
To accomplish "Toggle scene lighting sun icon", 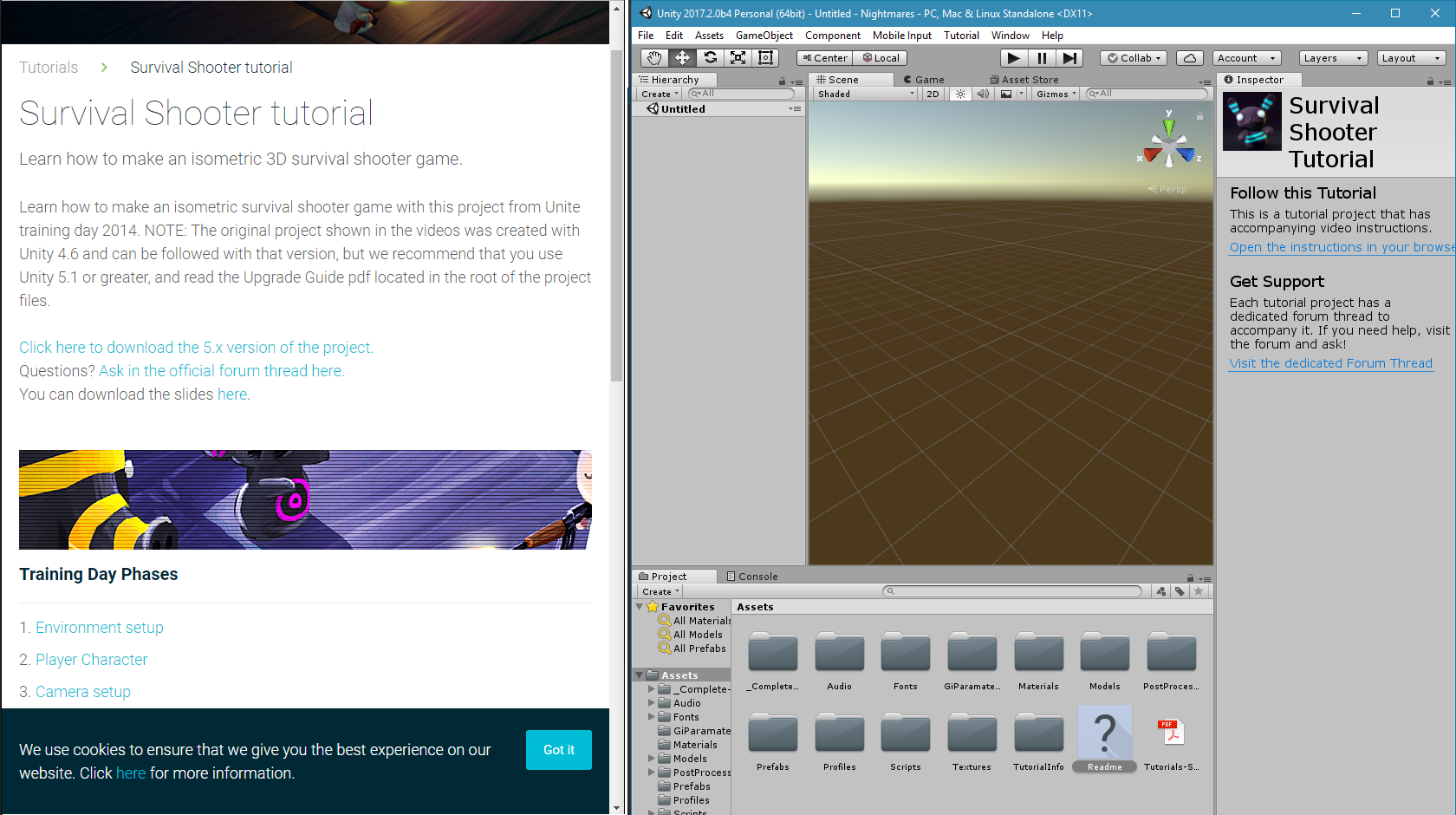I will tap(960, 94).
